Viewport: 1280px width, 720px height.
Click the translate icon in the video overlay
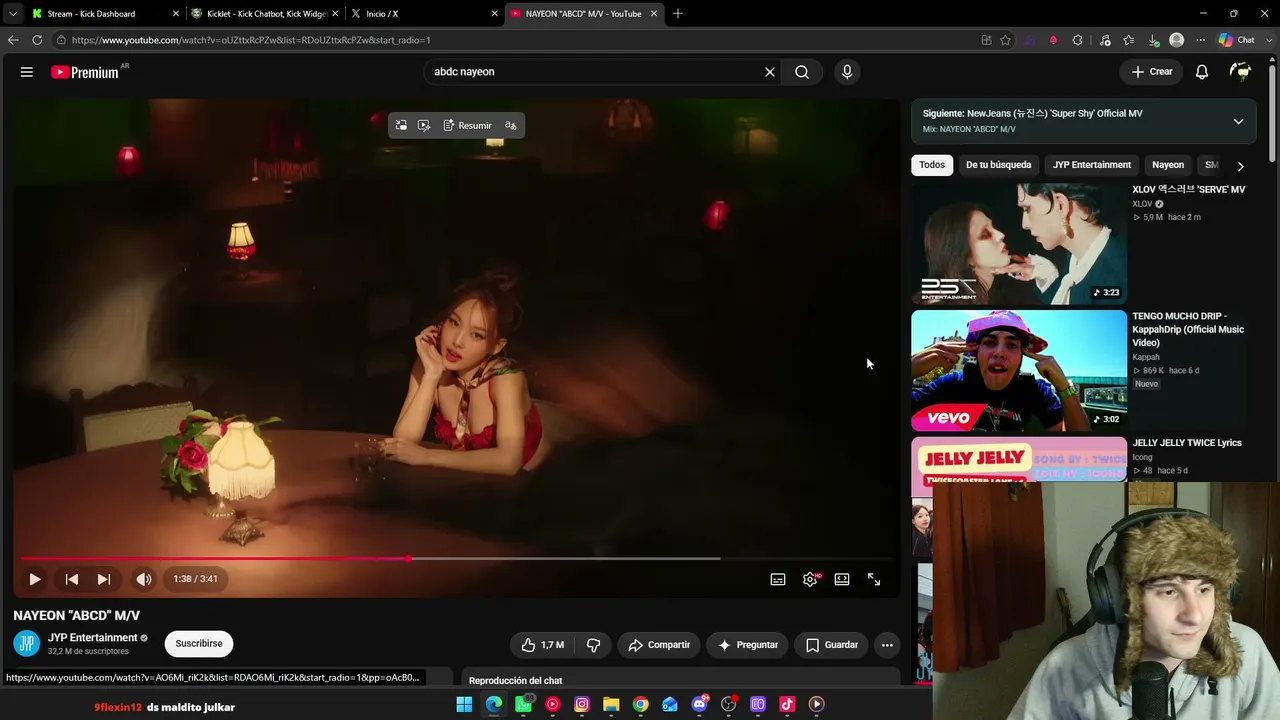click(x=511, y=125)
